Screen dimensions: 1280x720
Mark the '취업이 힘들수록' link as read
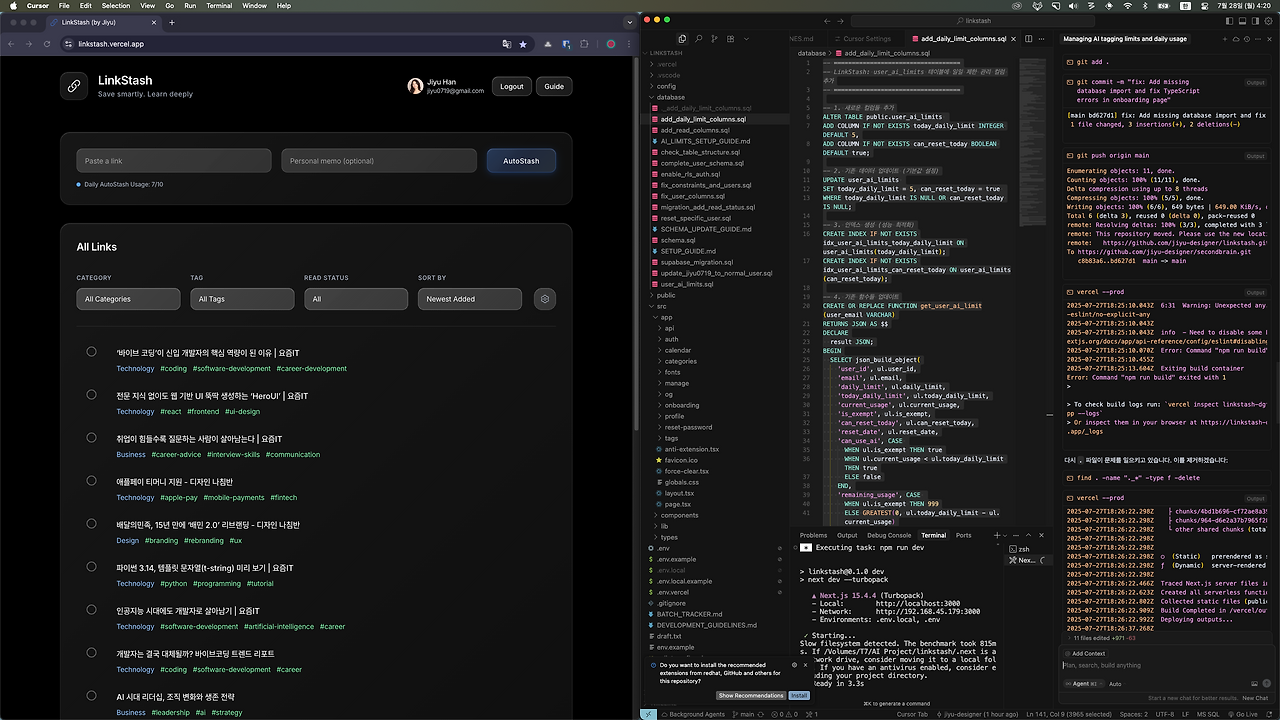(91, 438)
